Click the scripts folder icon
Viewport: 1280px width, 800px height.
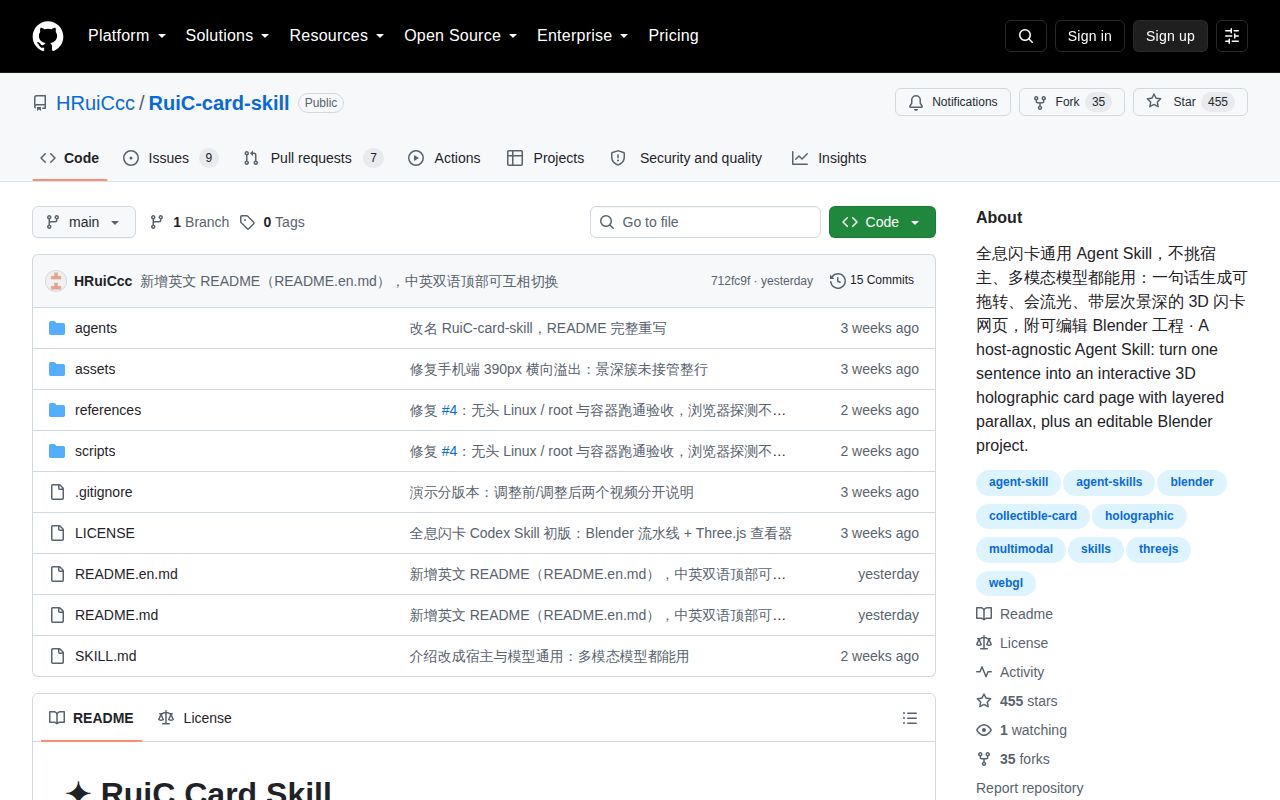click(57, 451)
